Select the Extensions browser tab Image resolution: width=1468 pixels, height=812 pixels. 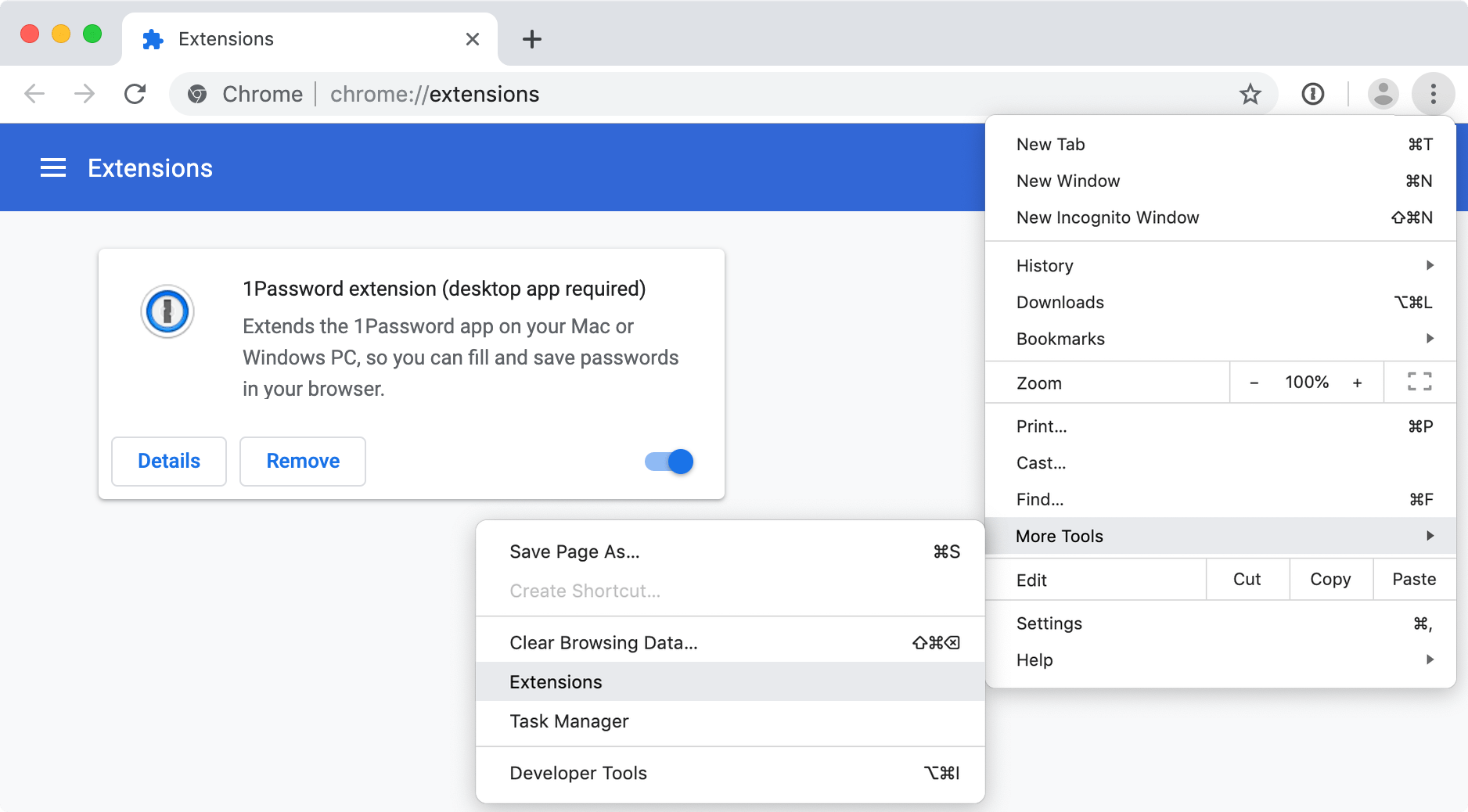click(x=310, y=39)
